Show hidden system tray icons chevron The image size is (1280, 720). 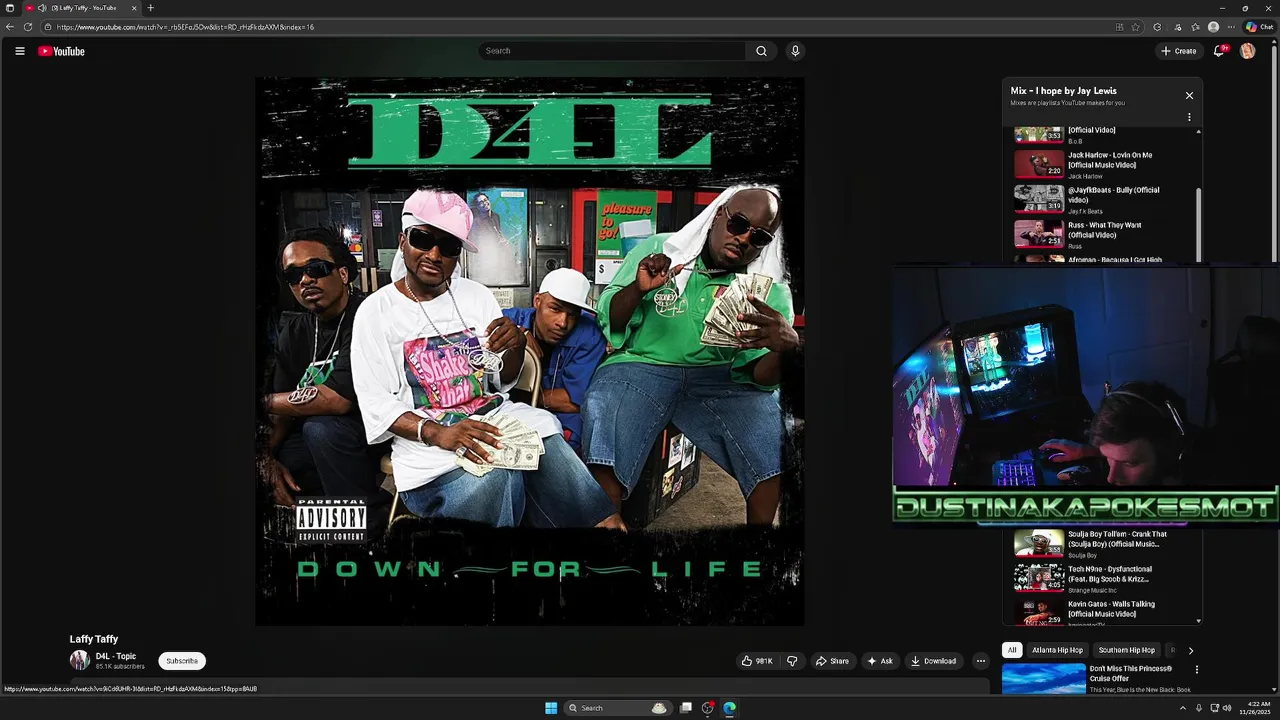tap(1183, 708)
